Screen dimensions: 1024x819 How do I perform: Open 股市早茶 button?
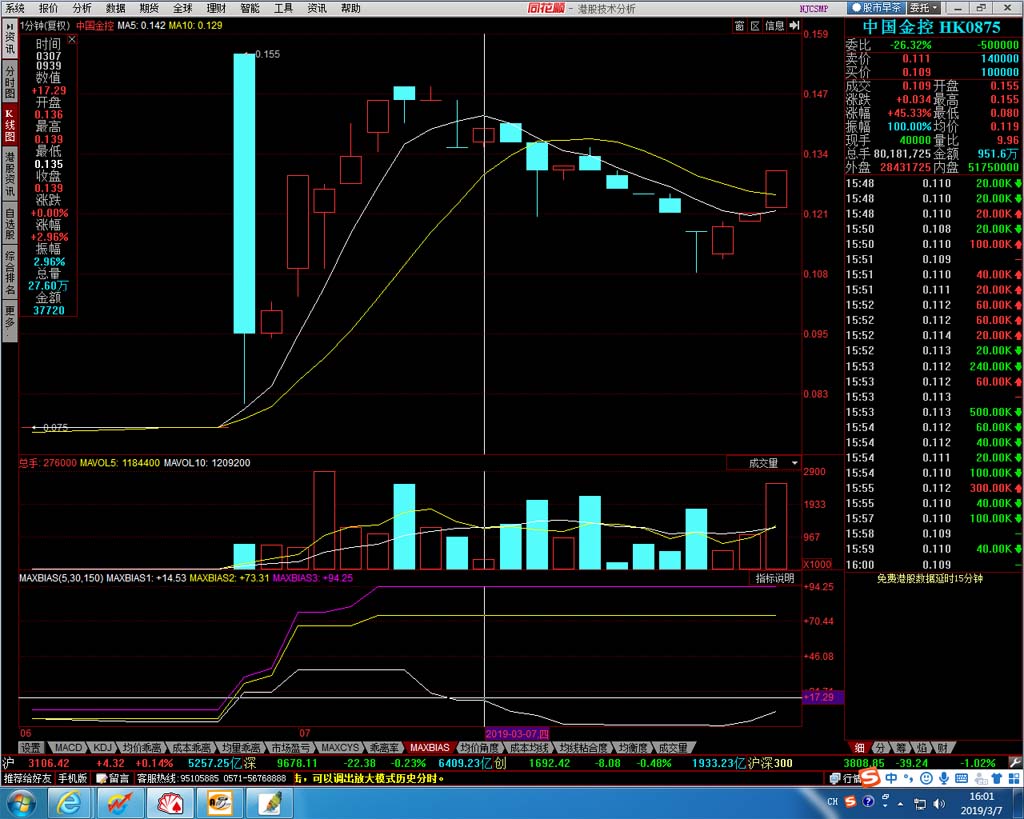pyautogui.click(x=875, y=8)
